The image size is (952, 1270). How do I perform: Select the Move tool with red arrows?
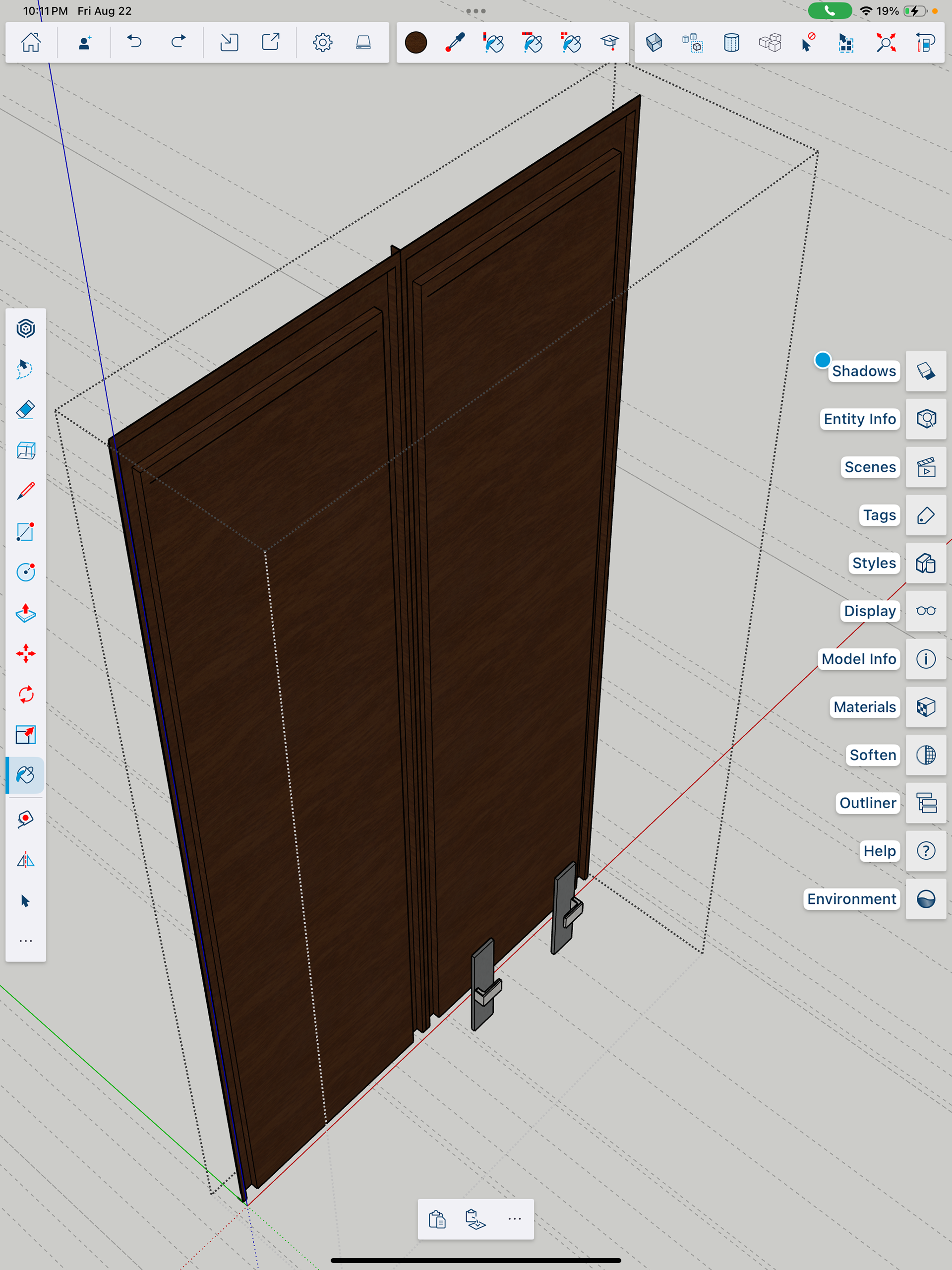pyautogui.click(x=25, y=653)
